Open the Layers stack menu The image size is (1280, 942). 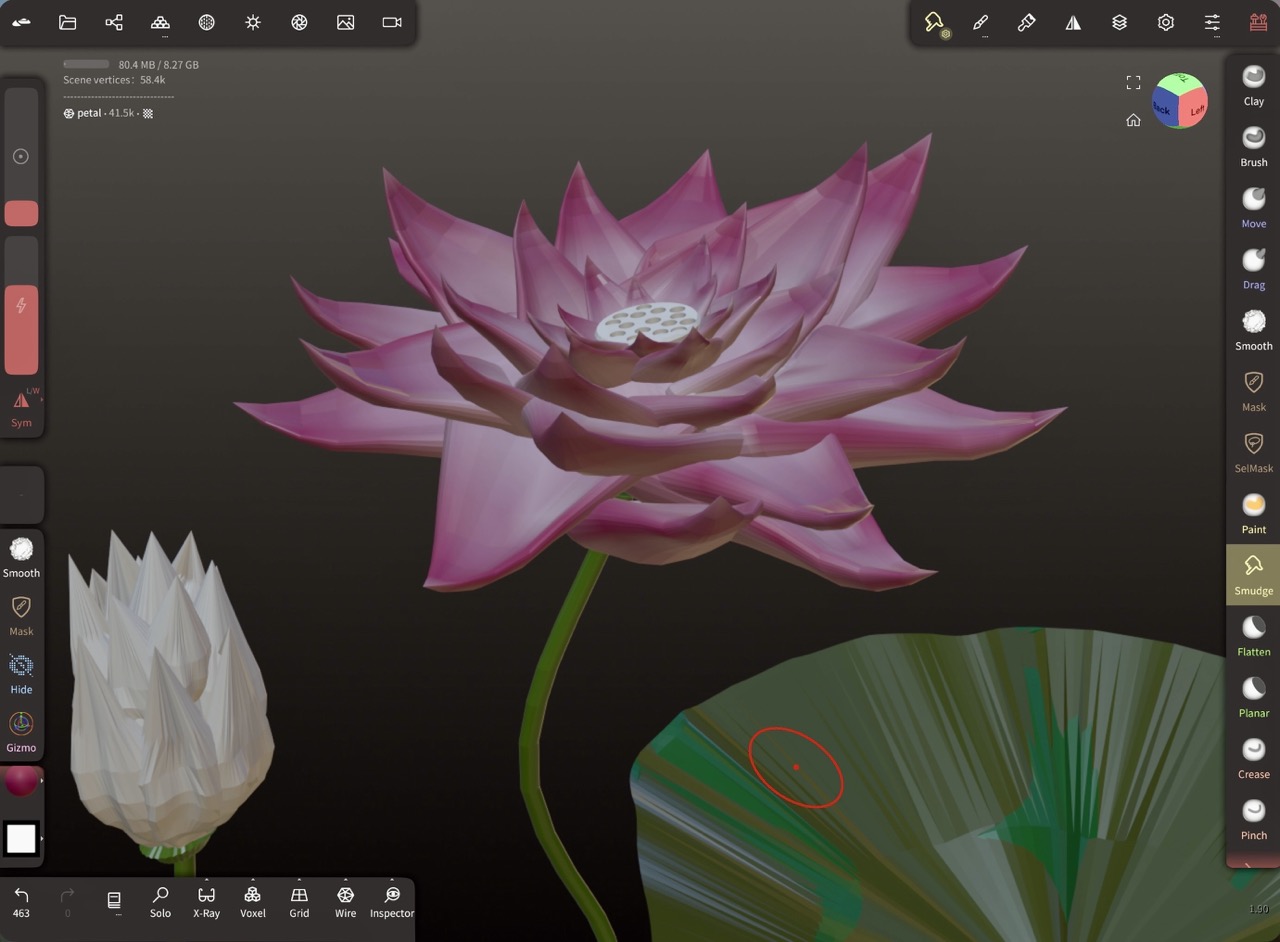pyautogui.click(x=1119, y=22)
